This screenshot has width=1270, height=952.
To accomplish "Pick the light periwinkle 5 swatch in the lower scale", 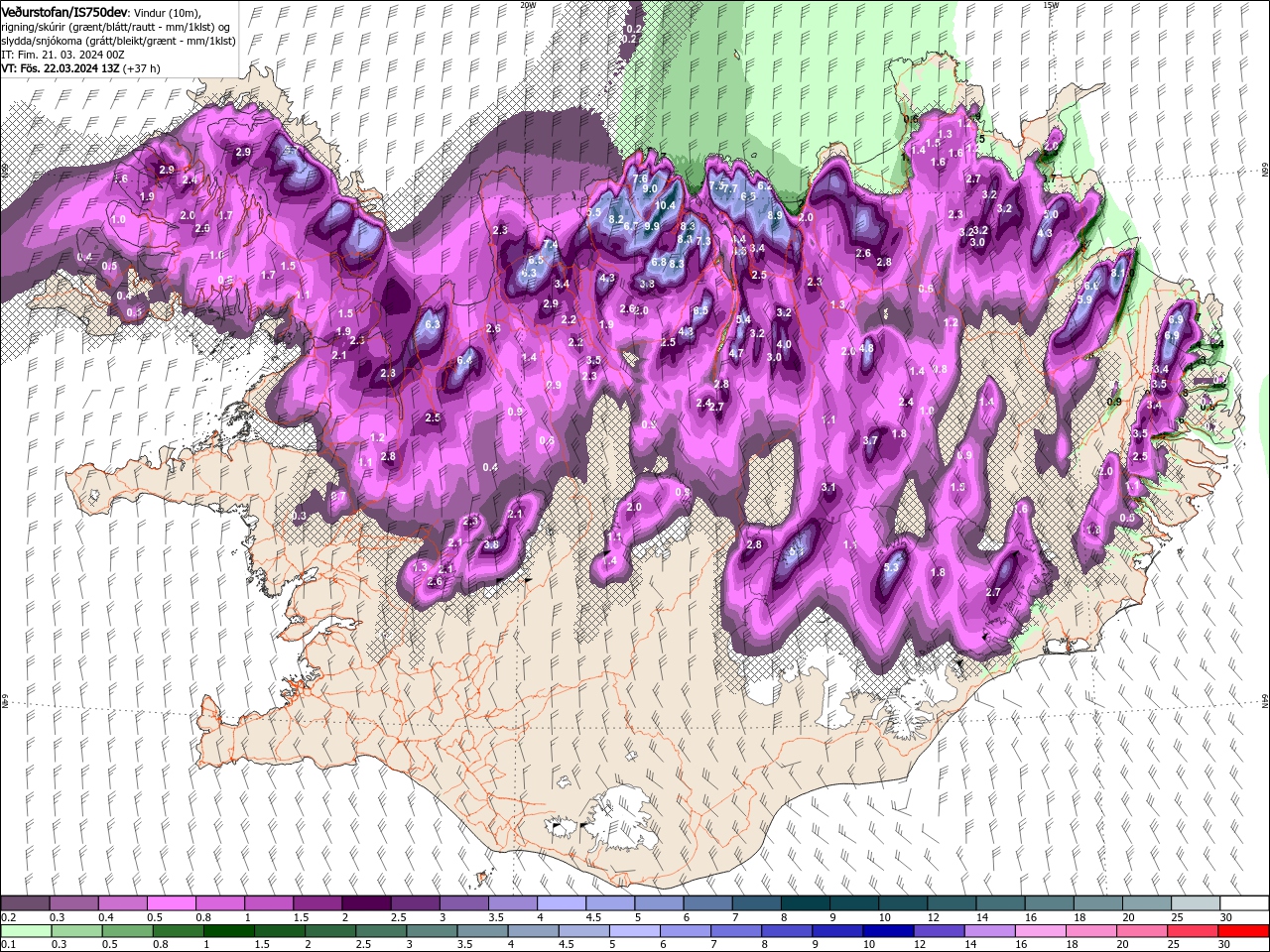I will (634, 931).
